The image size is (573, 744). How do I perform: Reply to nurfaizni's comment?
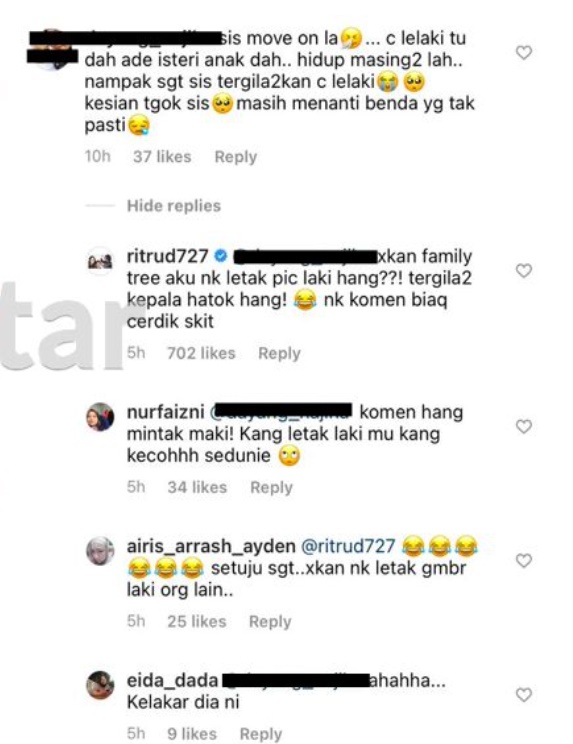point(271,488)
